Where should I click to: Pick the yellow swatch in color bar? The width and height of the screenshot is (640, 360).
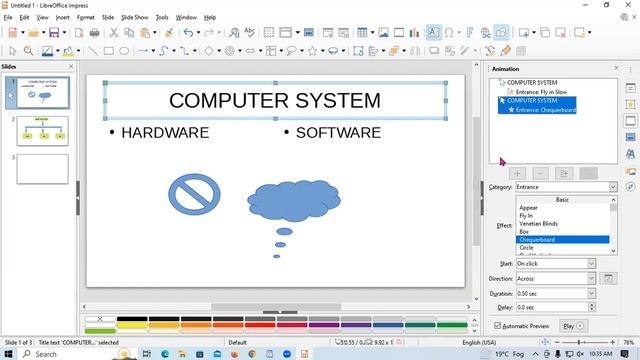click(x=132, y=325)
